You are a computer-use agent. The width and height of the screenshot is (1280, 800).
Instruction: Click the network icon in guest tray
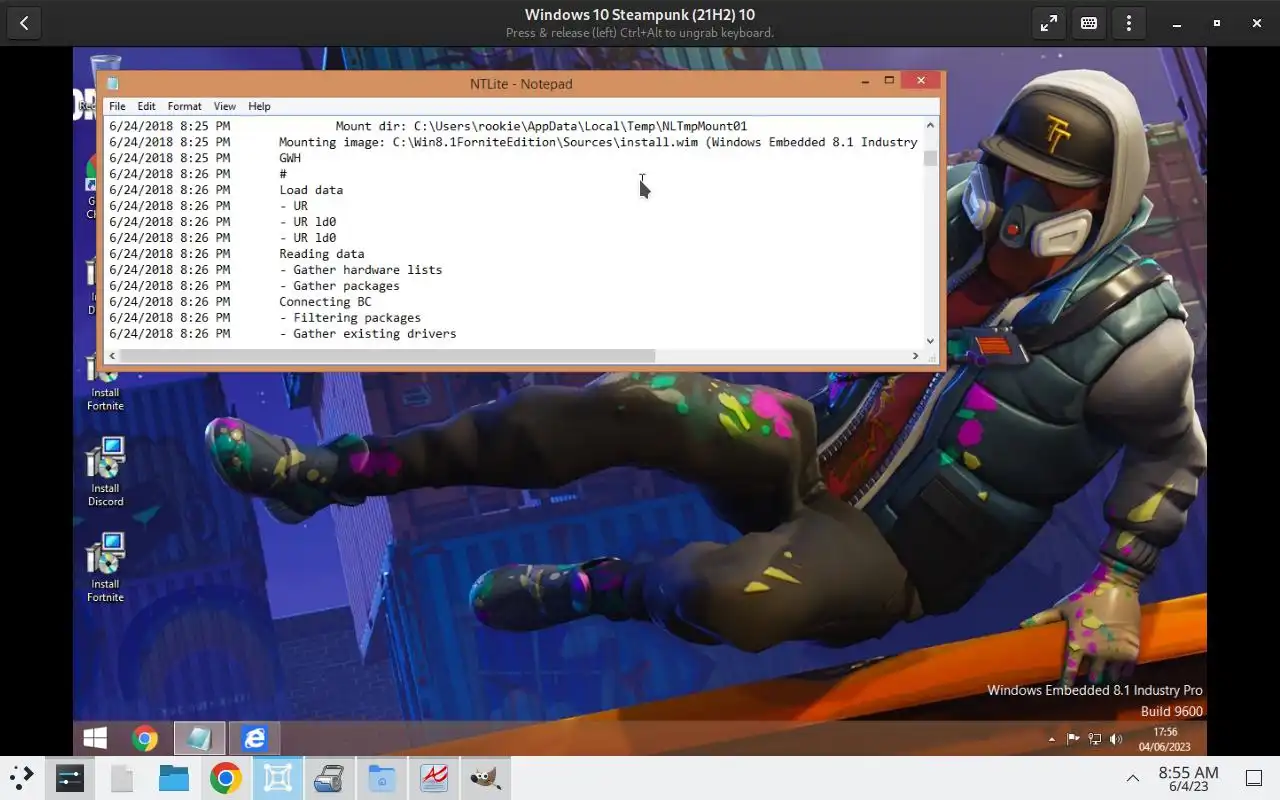1094,739
